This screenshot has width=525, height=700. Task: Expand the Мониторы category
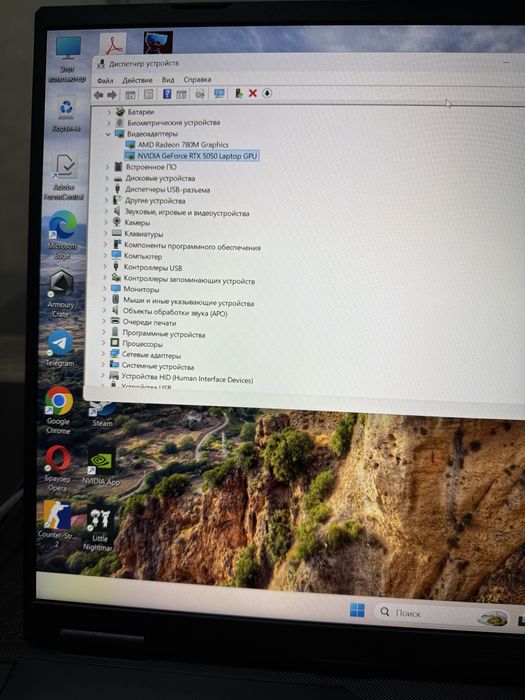tap(105, 288)
